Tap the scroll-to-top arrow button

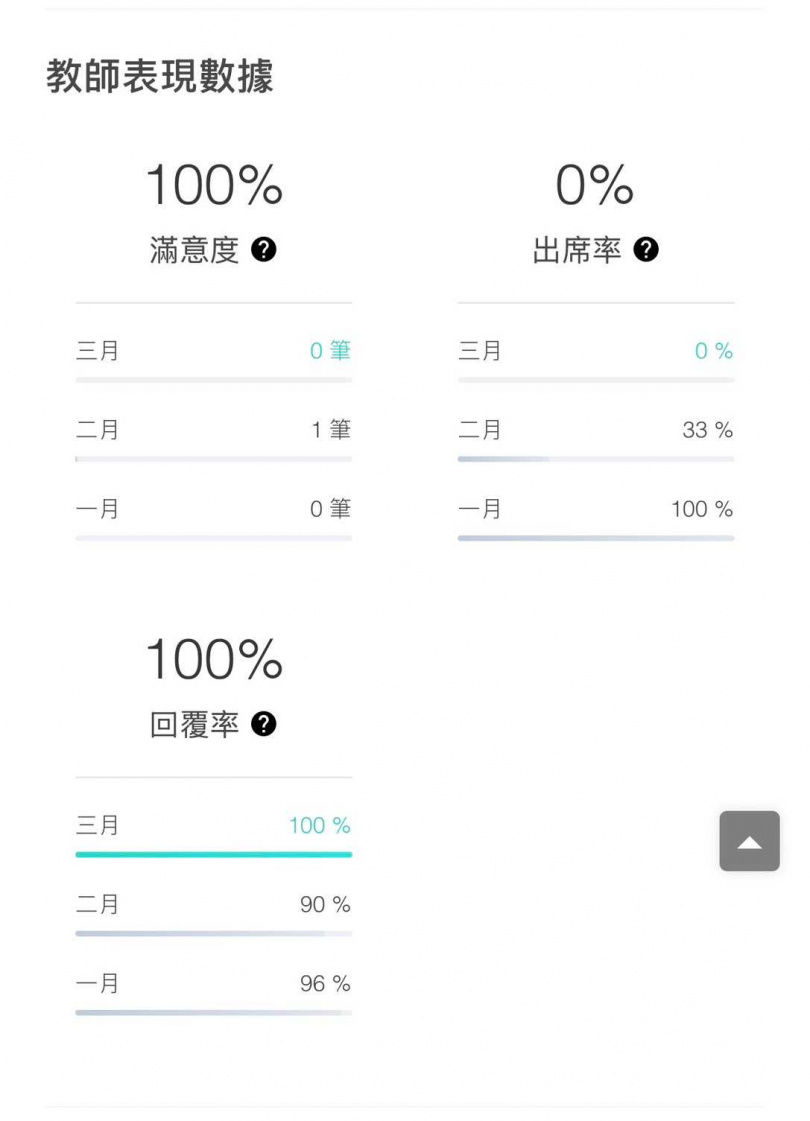tap(749, 841)
